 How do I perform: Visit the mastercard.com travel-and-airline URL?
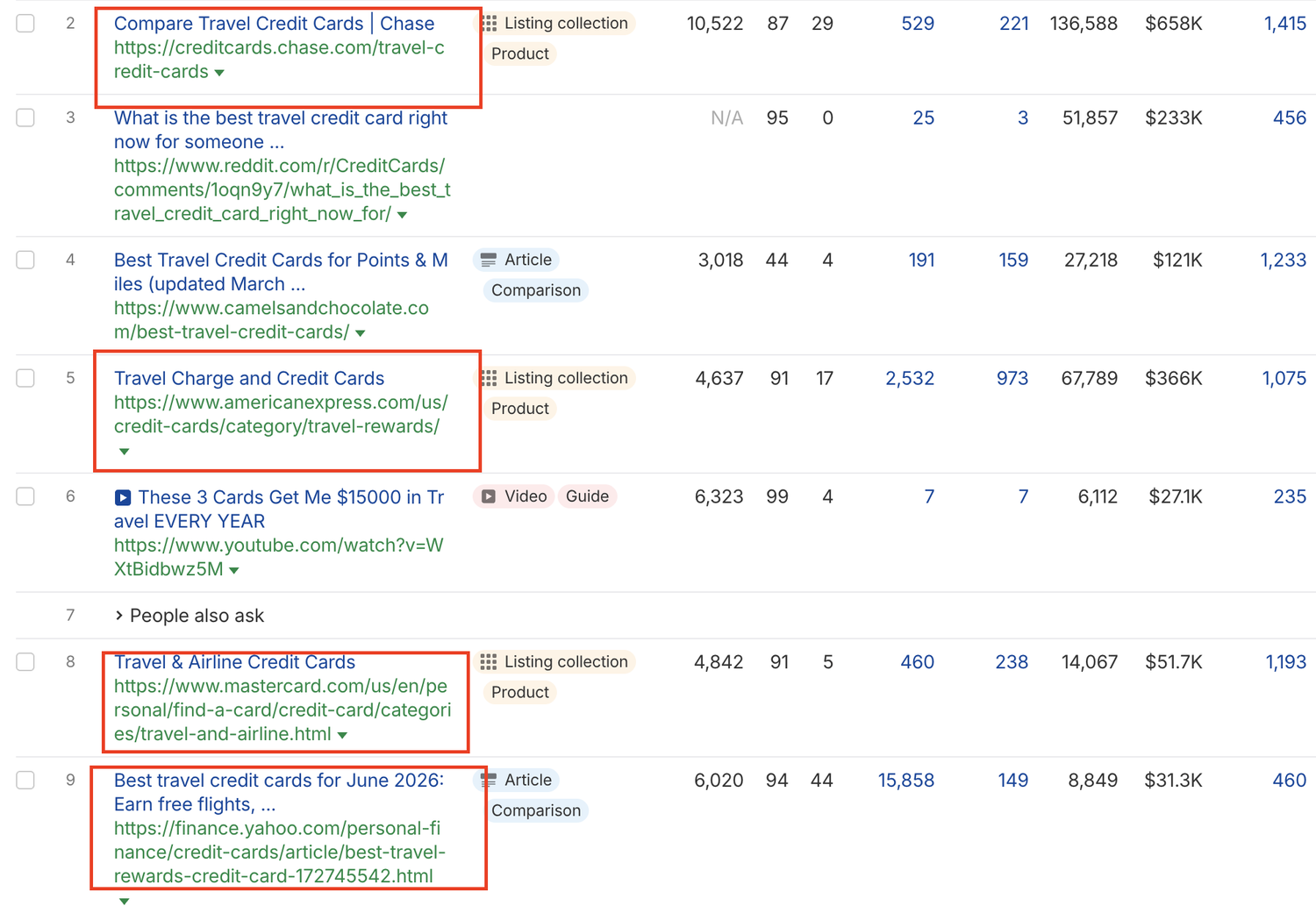283,710
